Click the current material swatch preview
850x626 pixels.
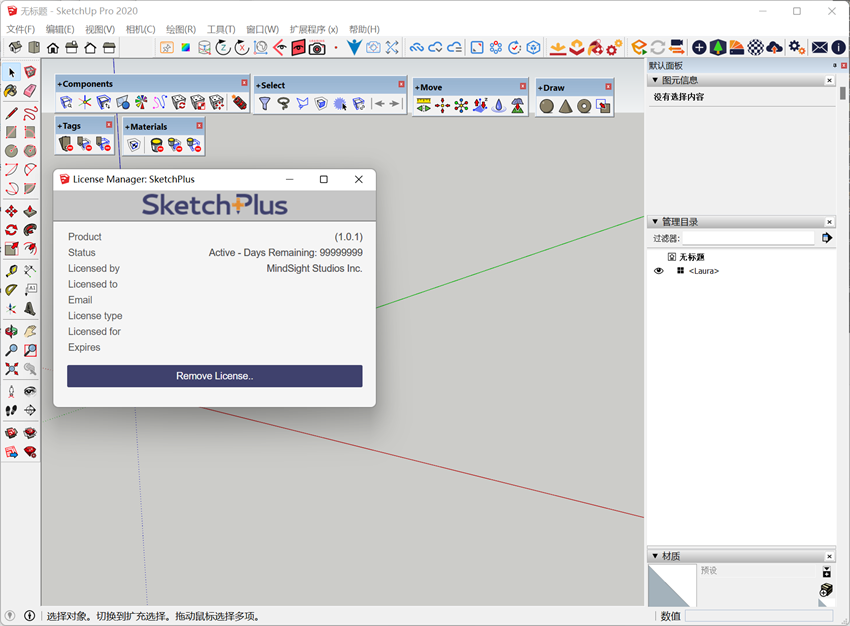click(672, 585)
